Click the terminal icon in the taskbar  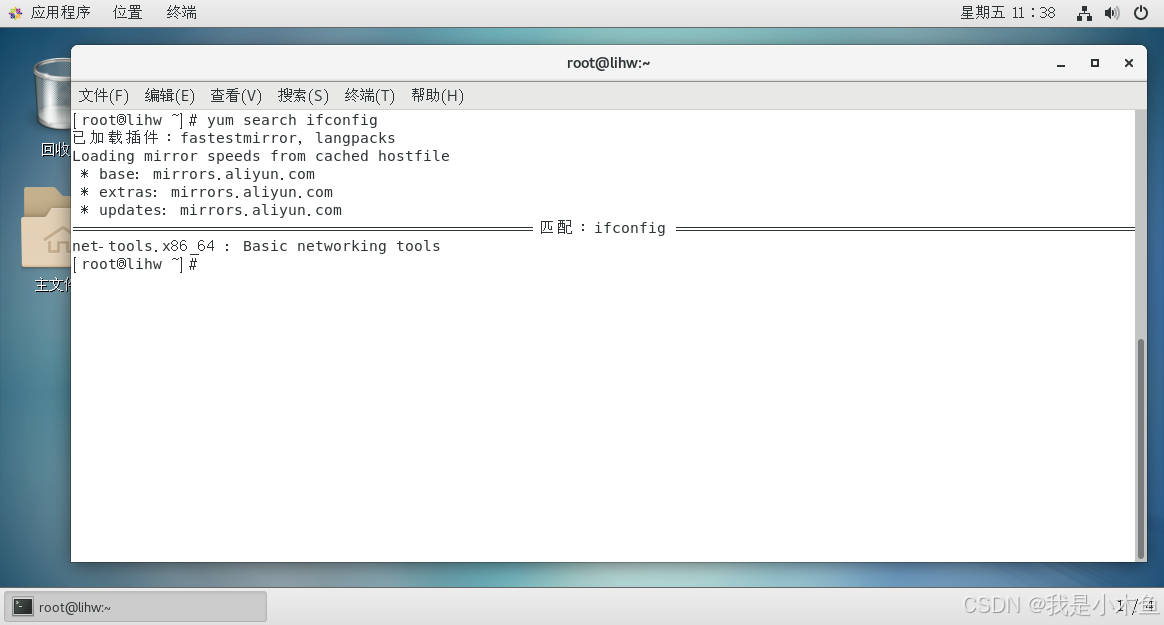23,607
